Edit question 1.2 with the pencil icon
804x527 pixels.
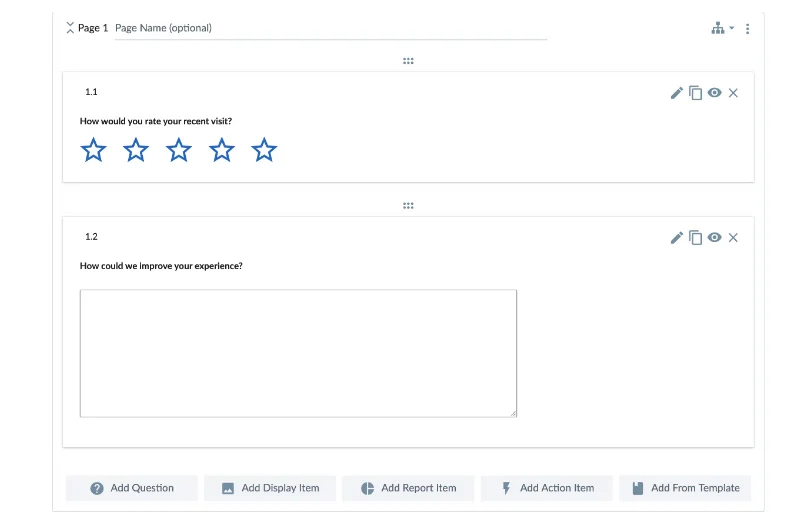677,237
